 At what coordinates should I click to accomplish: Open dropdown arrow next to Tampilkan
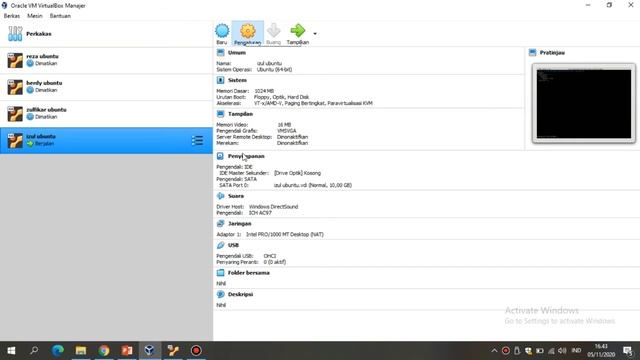315,33
